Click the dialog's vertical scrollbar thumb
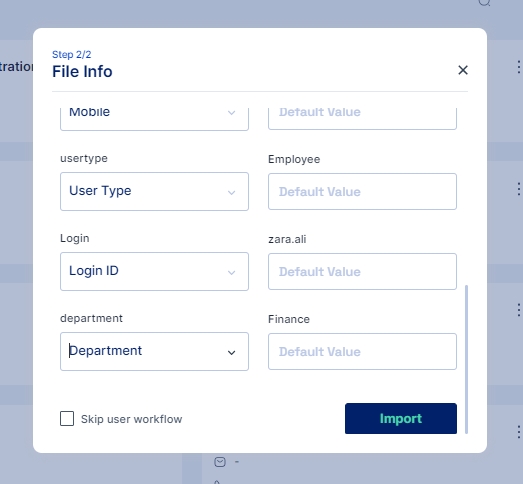 coord(466,359)
